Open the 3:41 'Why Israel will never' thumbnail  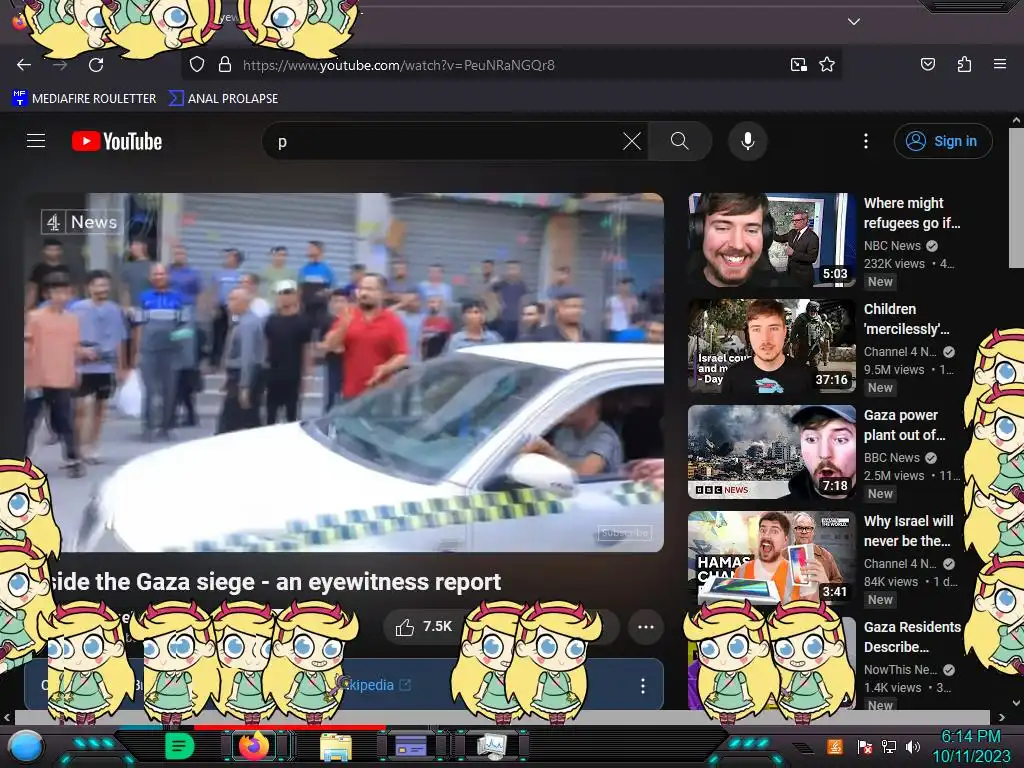pos(772,558)
